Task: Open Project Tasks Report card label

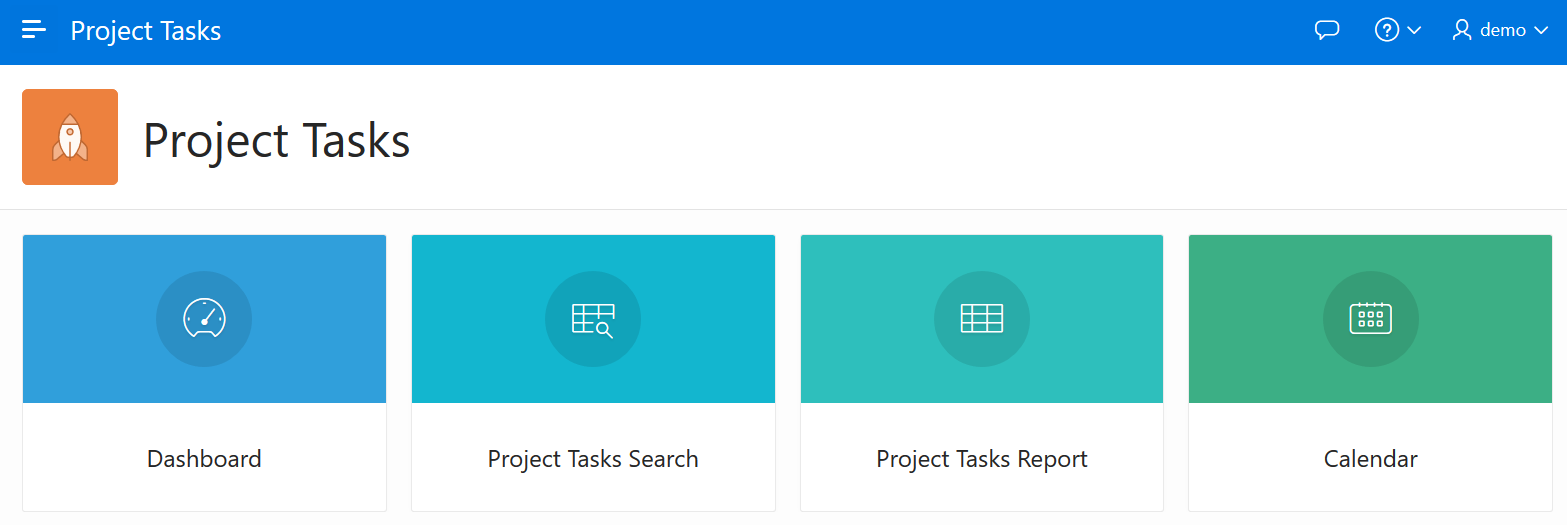Action: pyautogui.click(x=981, y=459)
